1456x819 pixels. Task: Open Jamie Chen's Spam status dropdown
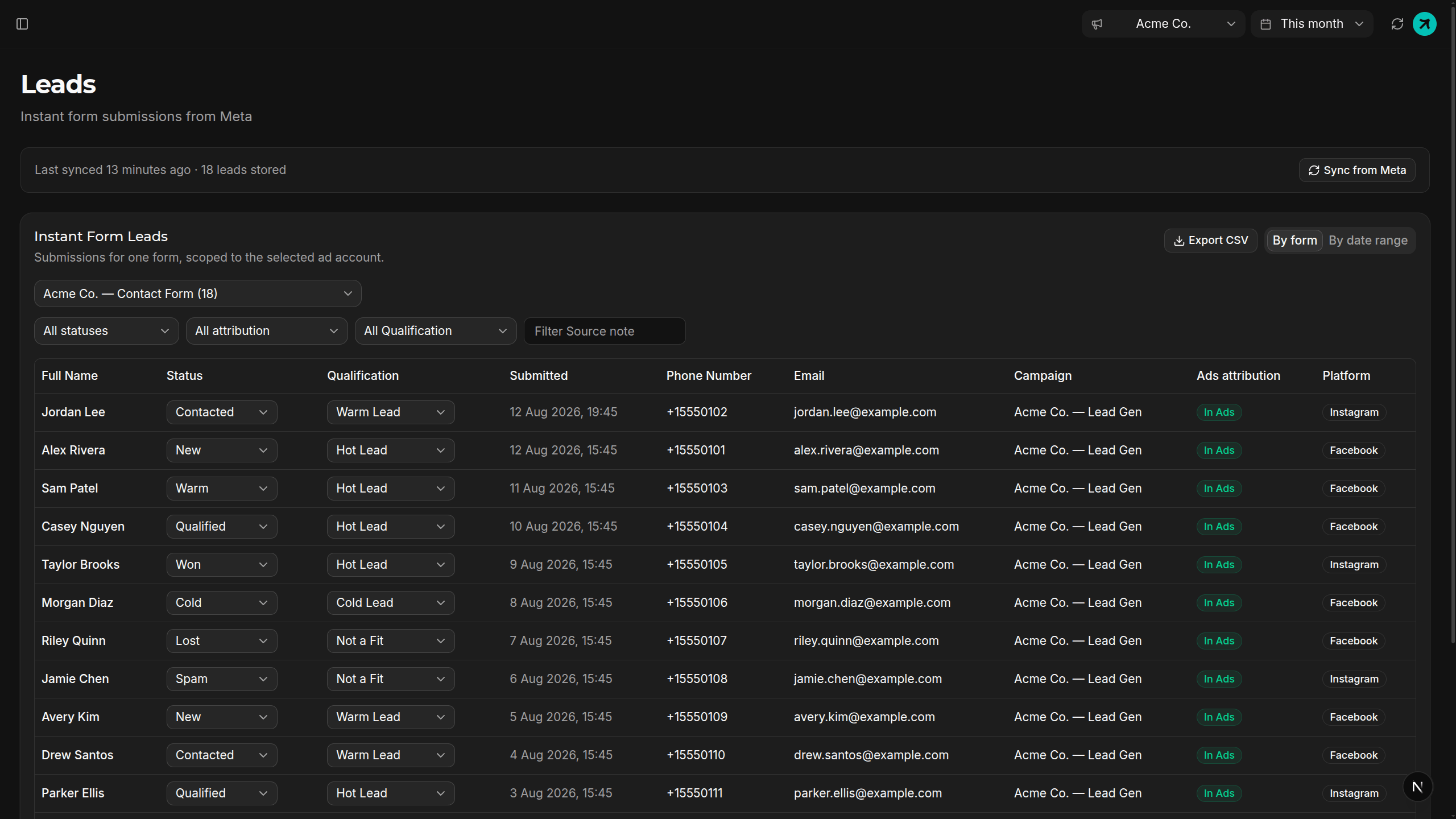click(222, 679)
